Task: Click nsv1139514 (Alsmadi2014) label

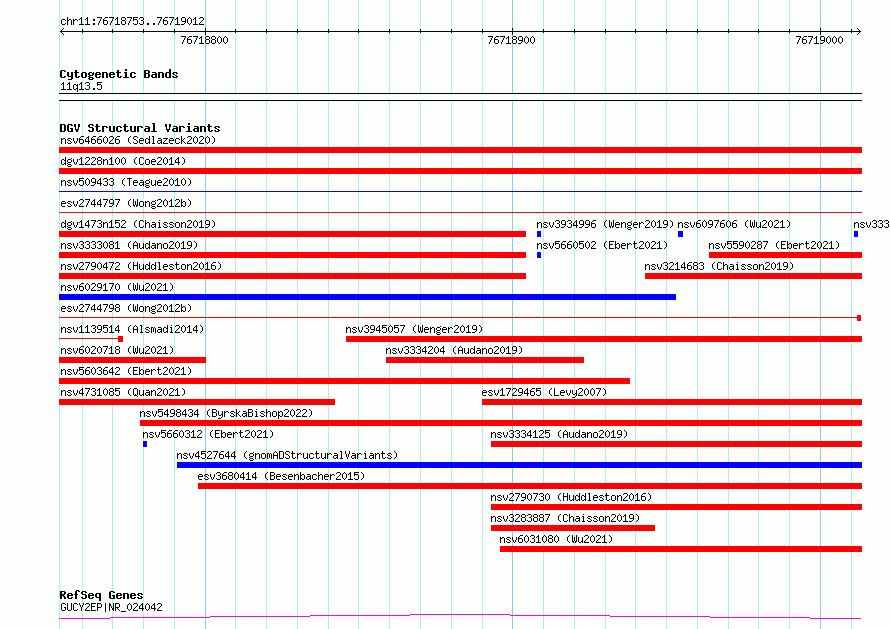Action: point(132,329)
